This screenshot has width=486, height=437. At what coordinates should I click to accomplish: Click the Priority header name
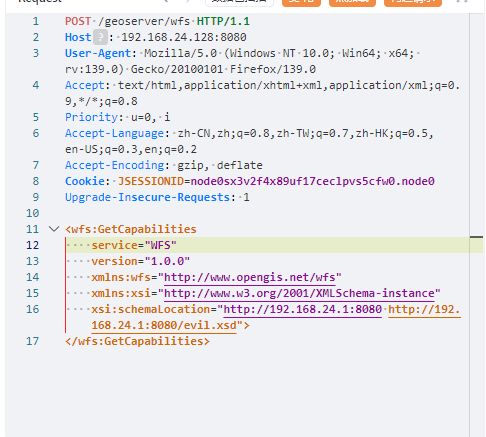[91, 117]
